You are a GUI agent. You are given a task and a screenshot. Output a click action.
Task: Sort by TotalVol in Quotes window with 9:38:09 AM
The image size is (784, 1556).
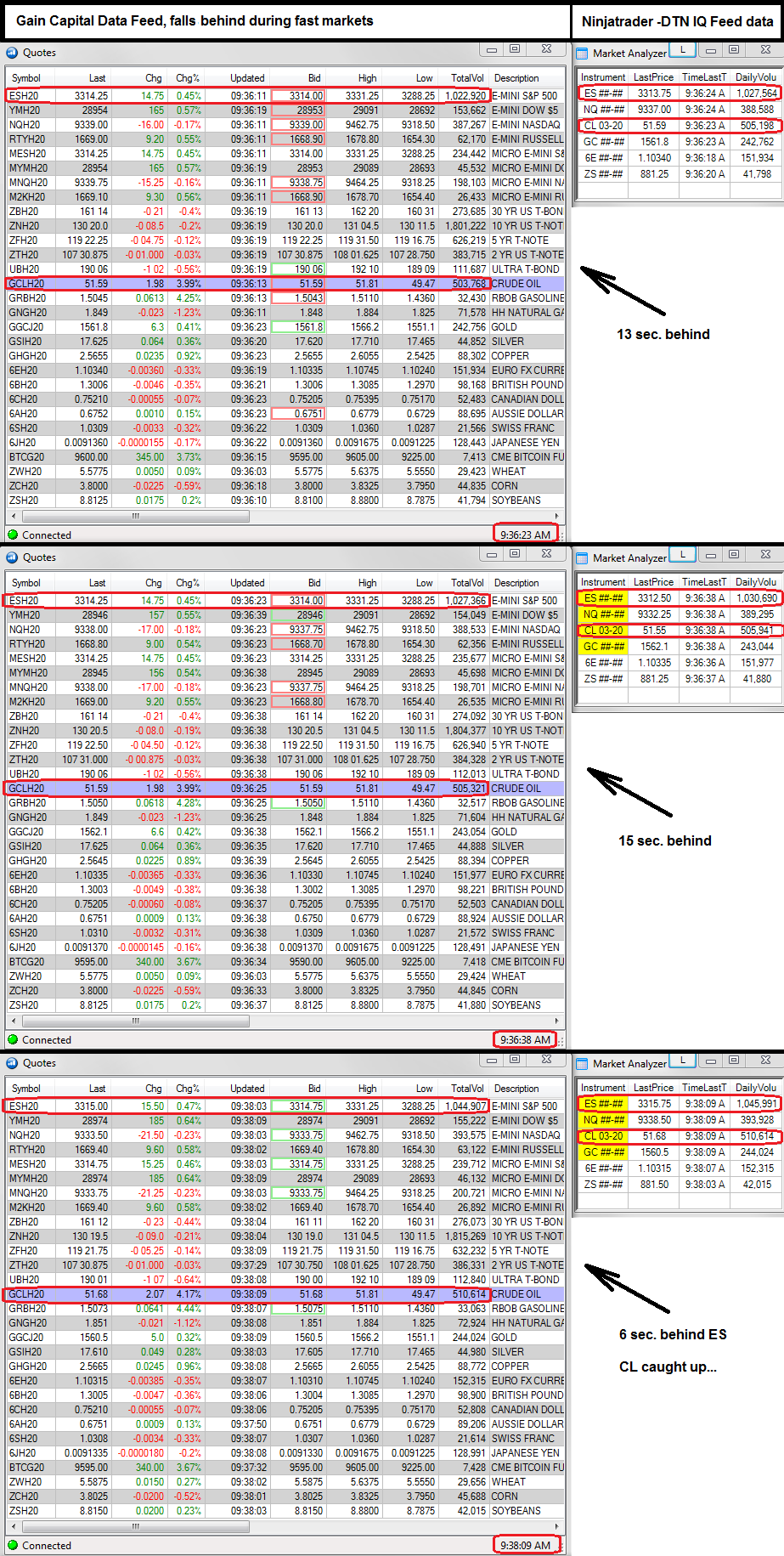pos(467,1089)
